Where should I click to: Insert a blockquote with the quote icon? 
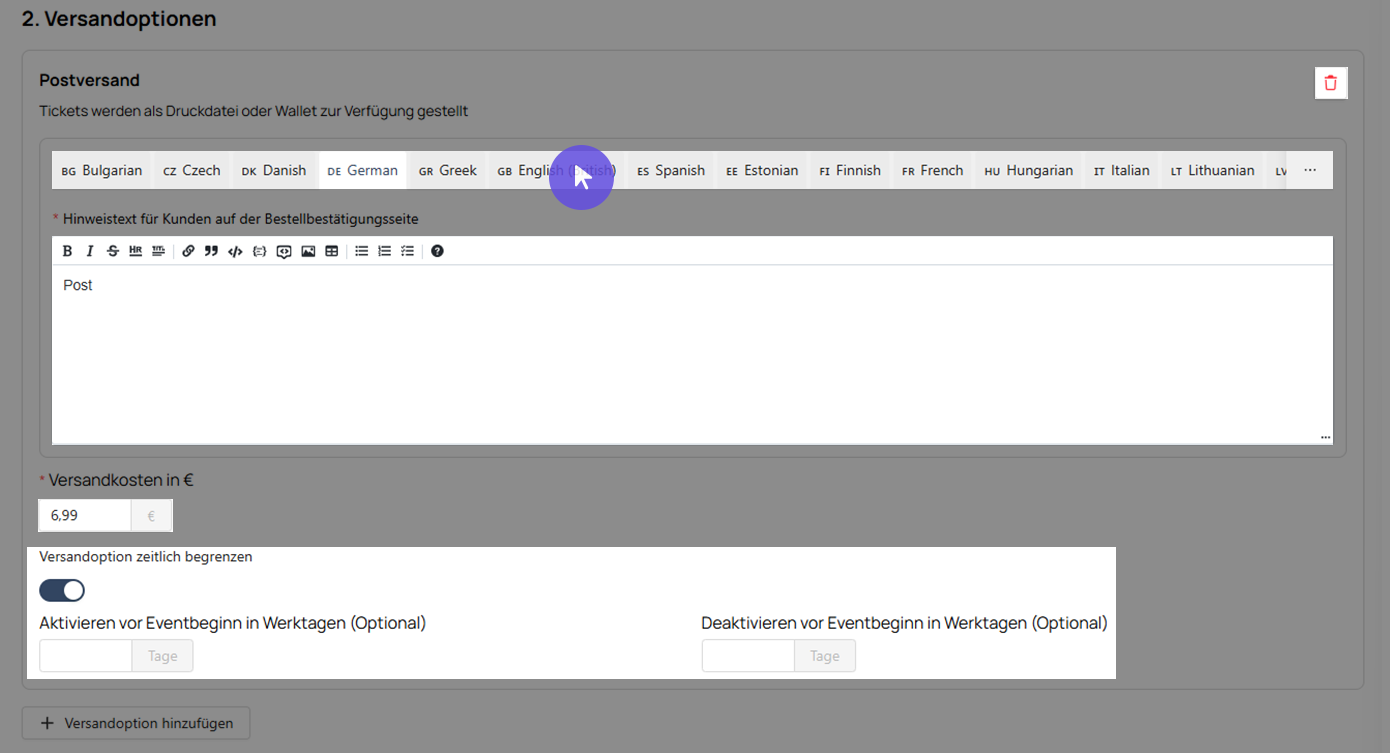click(211, 251)
